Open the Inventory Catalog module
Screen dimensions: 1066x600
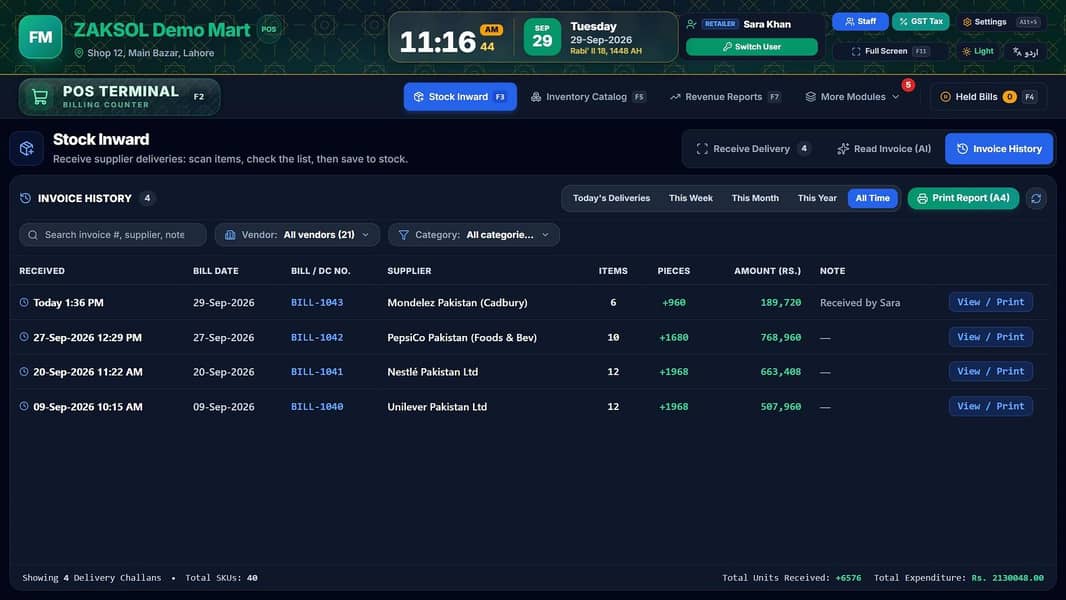588,97
